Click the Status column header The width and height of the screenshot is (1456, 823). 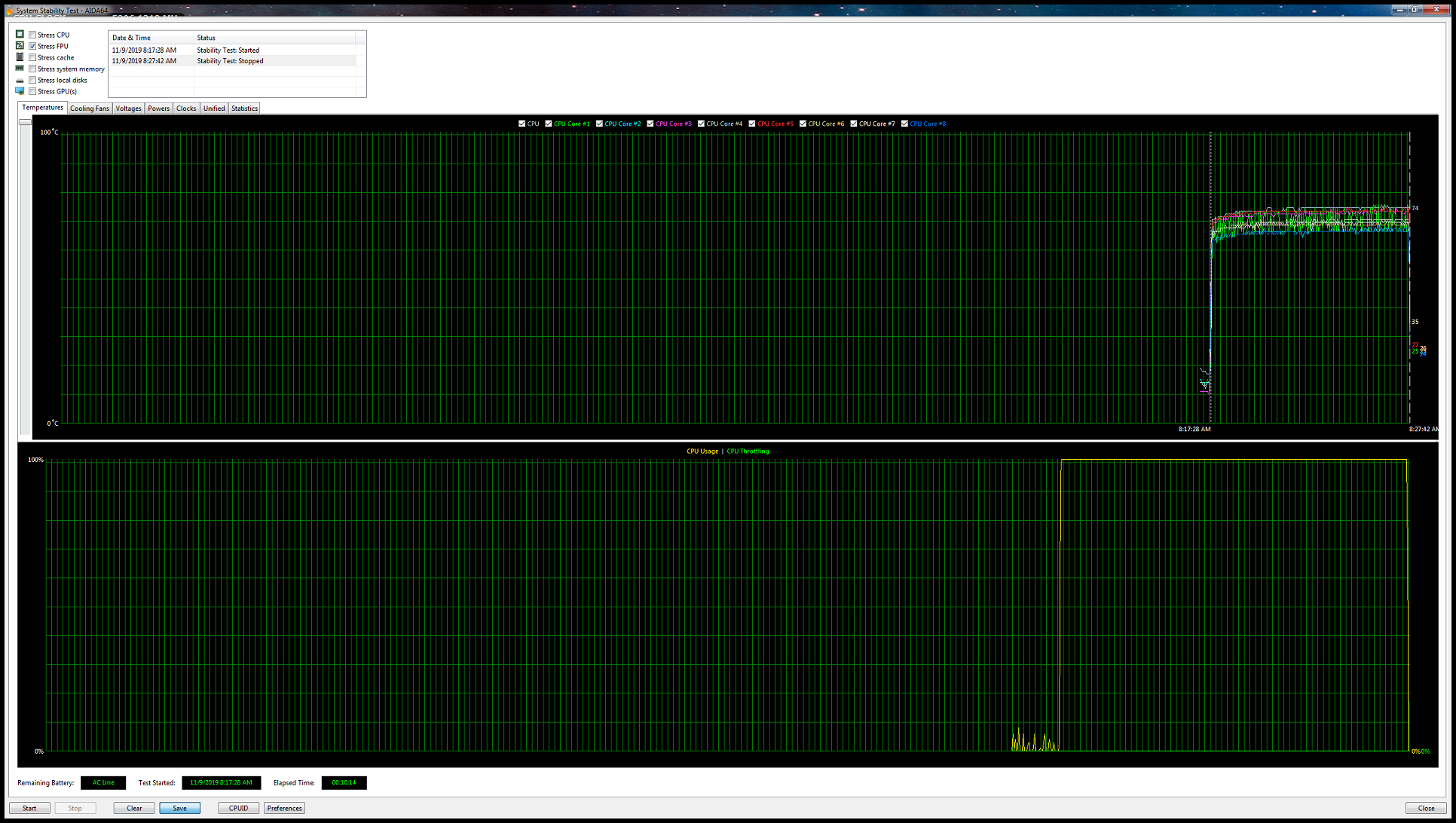click(274, 38)
